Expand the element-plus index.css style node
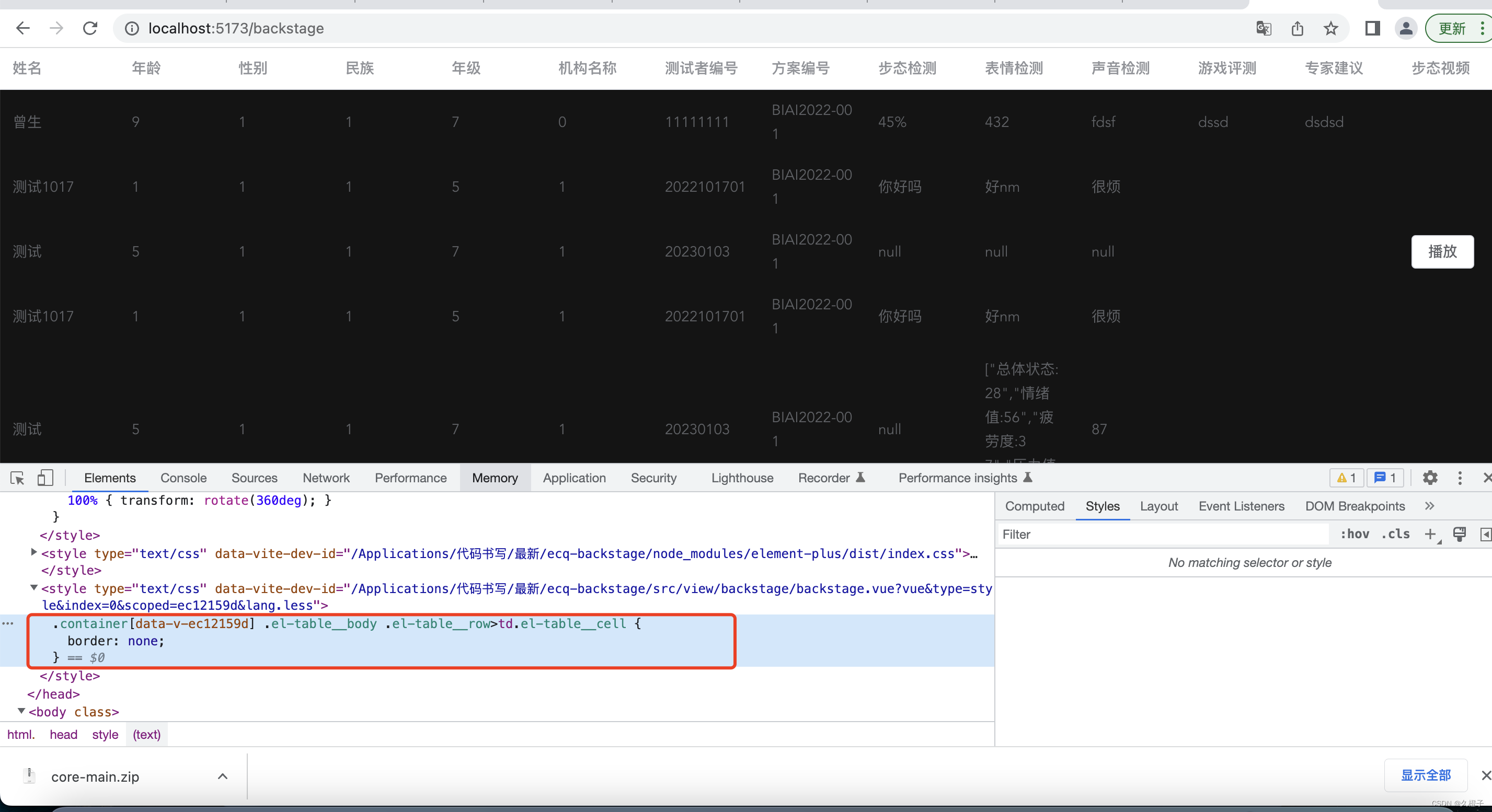 click(x=33, y=553)
